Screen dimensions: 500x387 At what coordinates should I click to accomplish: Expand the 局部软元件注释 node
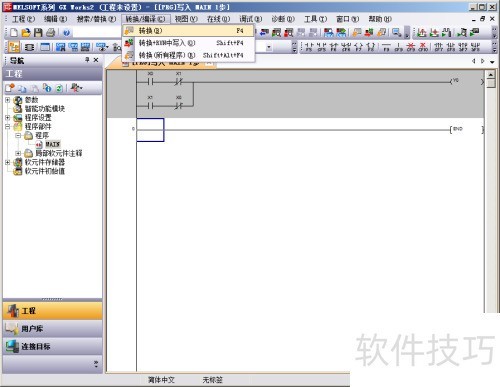(18, 153)
